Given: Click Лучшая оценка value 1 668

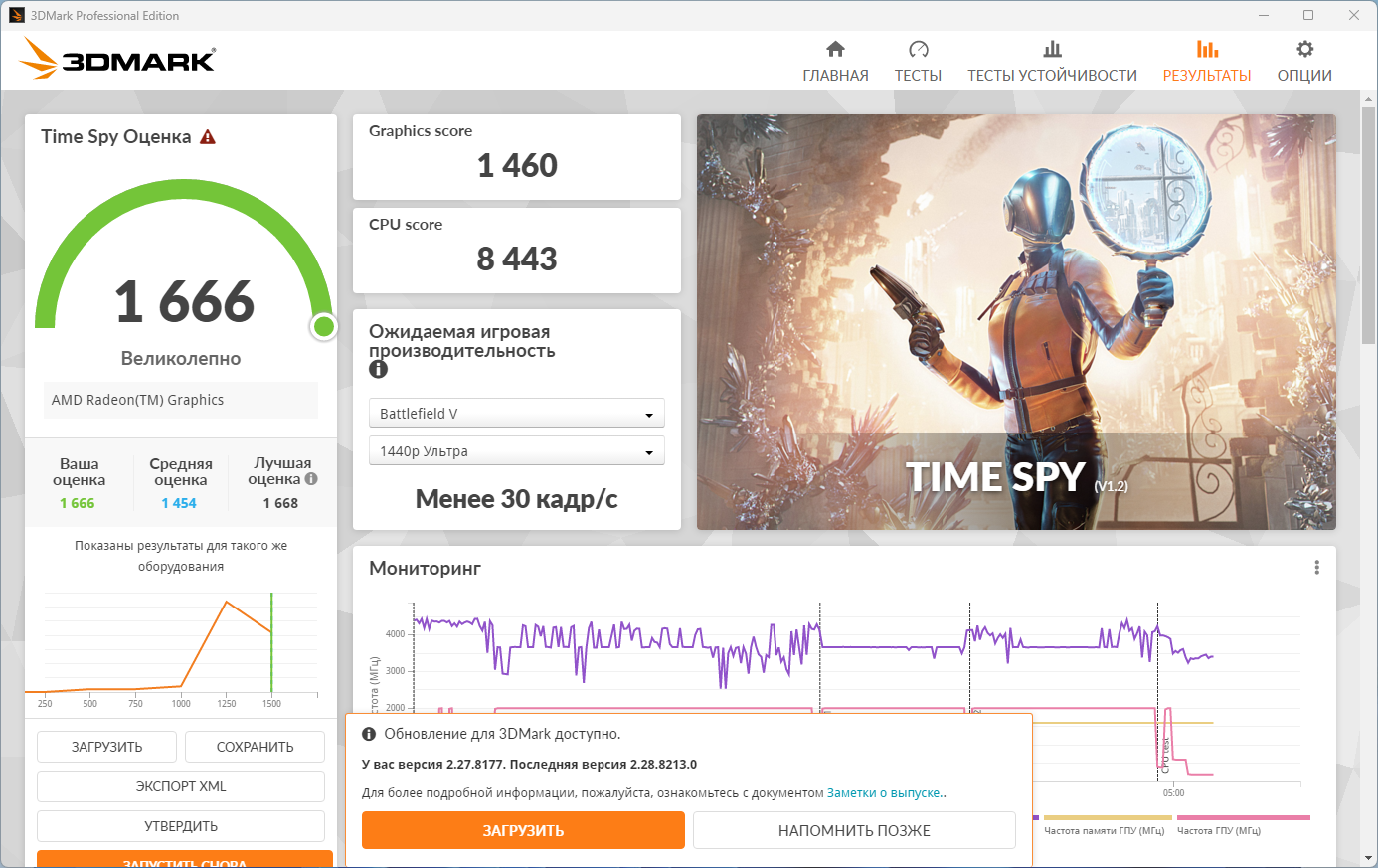Looking at the screenshot, I should 280,503.
